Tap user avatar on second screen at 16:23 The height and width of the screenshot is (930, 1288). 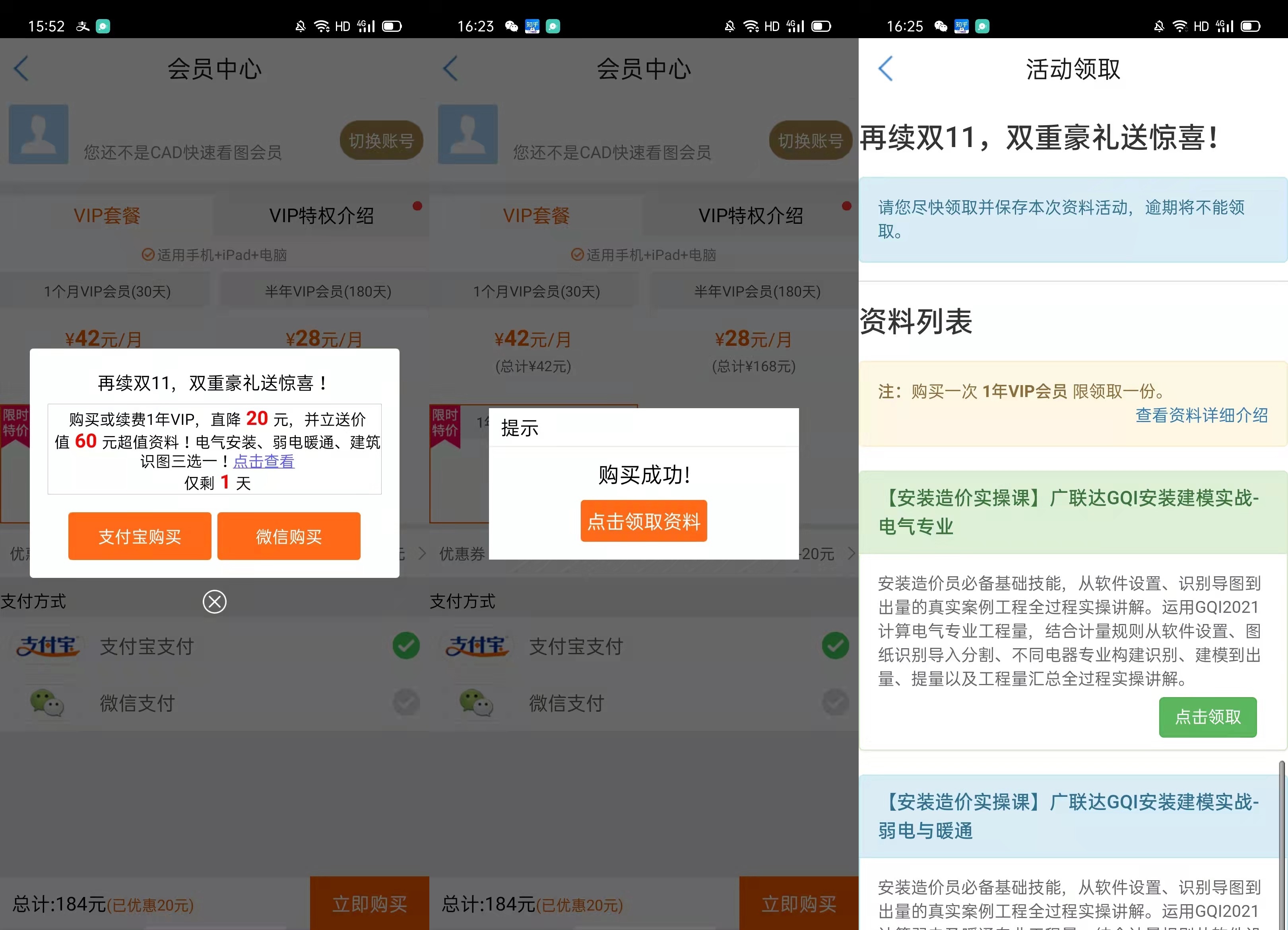pos(468,134)
